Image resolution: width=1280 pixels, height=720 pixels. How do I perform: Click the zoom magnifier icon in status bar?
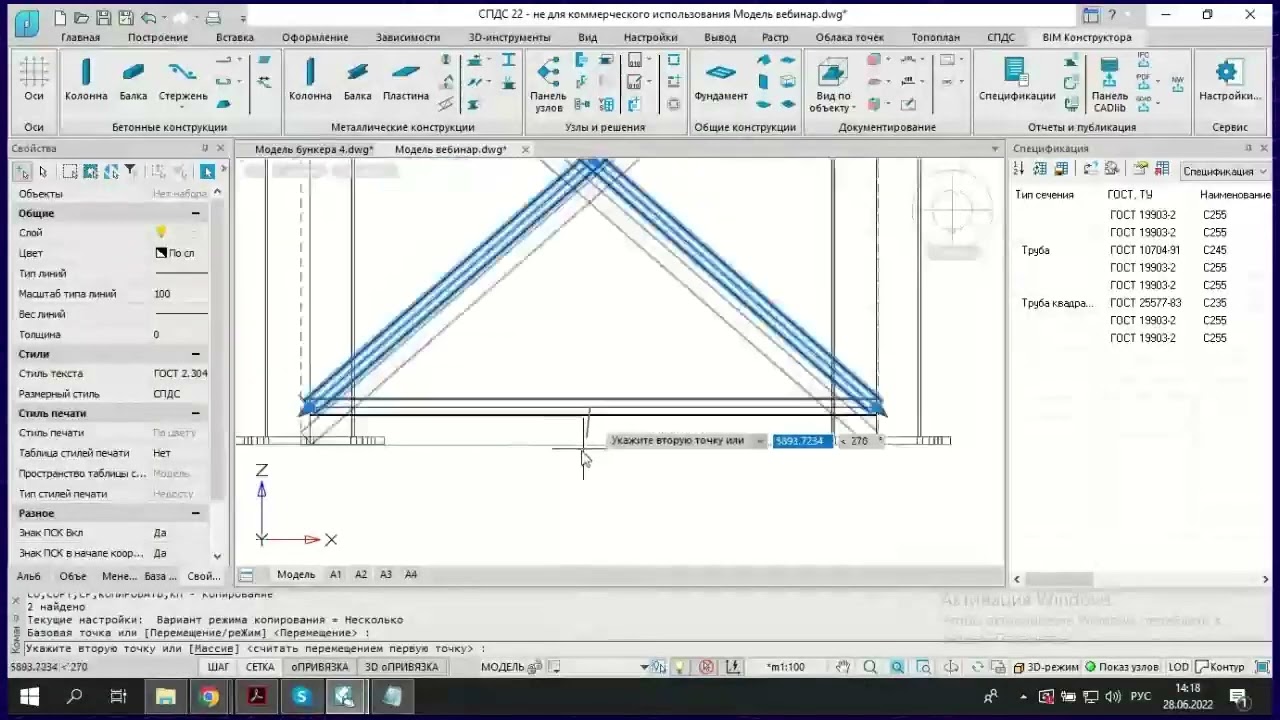pyautogui.click(x=870, y=667)
